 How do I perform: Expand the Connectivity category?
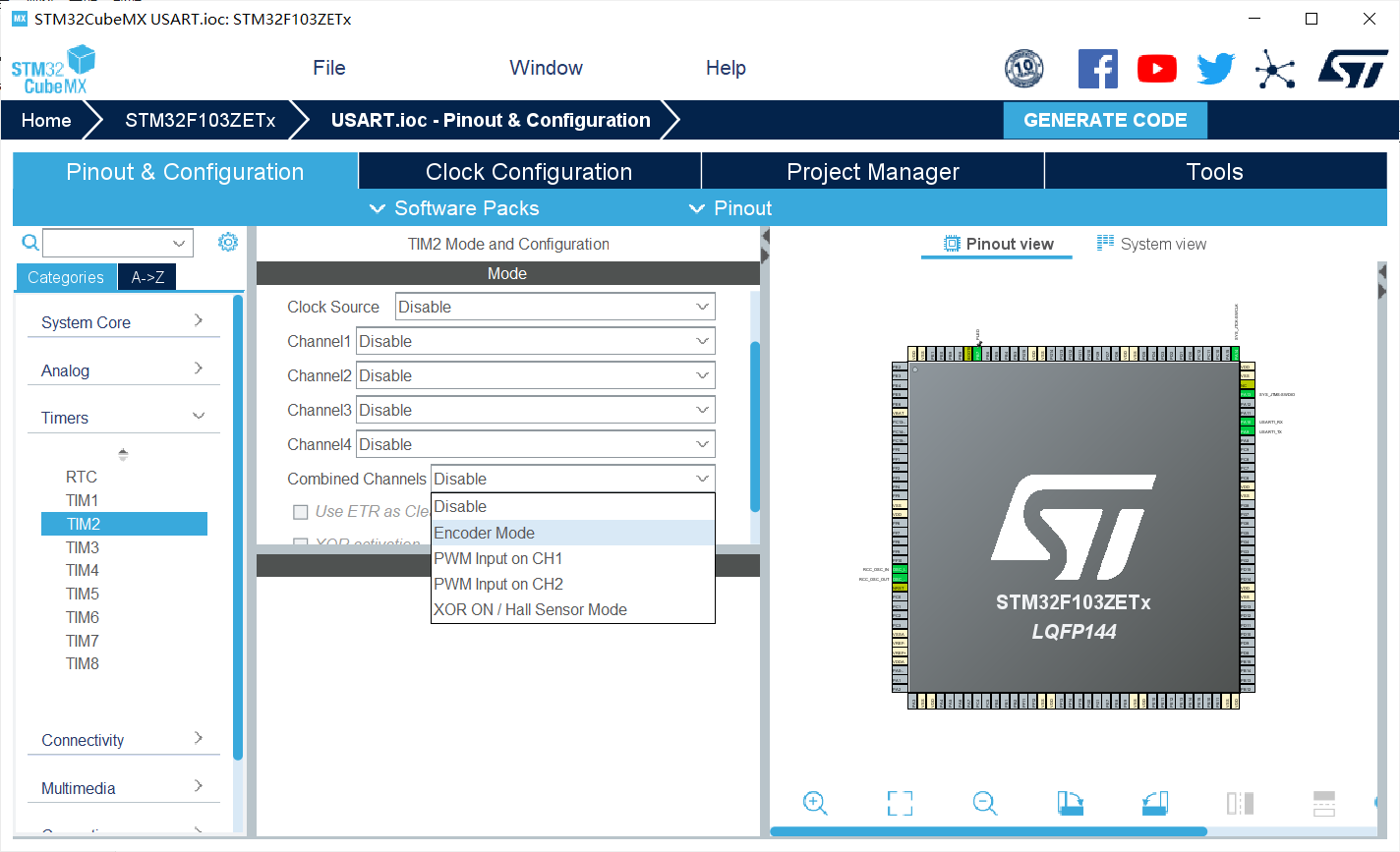123,740
